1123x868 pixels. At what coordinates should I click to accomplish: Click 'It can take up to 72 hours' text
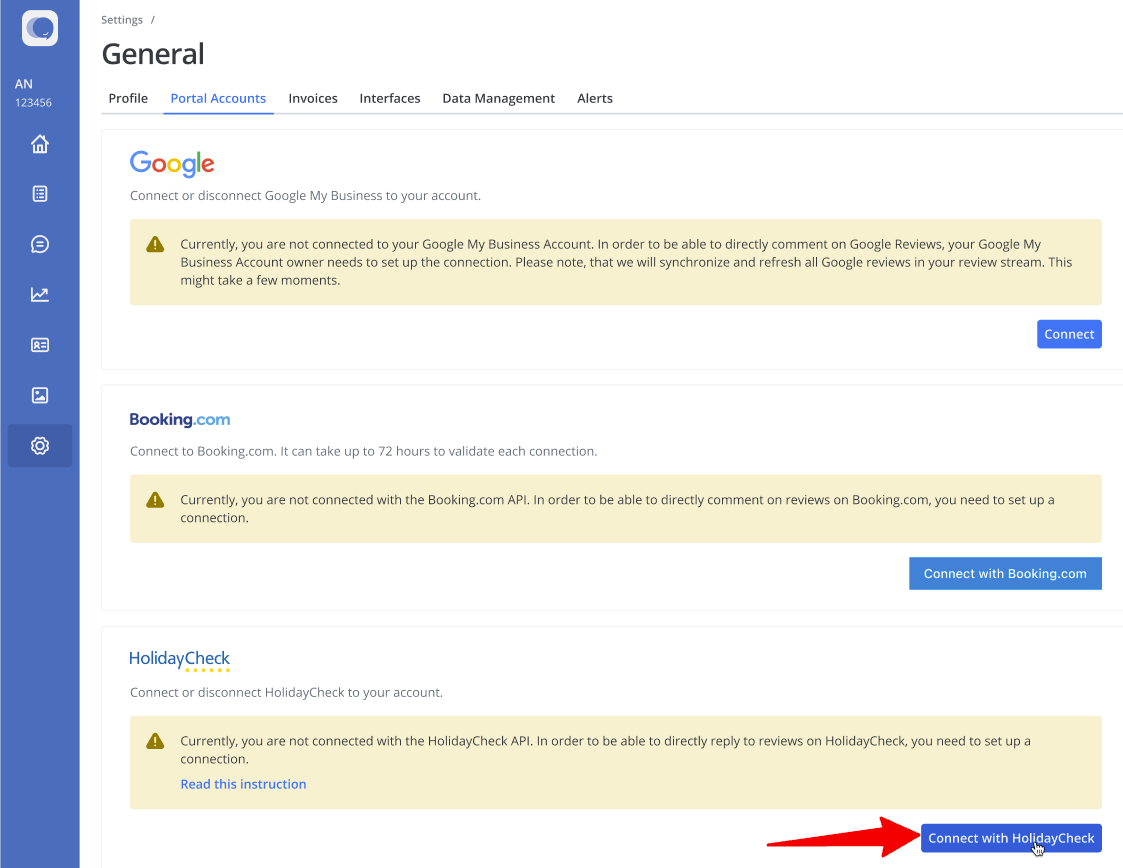(x=438, y=451)
